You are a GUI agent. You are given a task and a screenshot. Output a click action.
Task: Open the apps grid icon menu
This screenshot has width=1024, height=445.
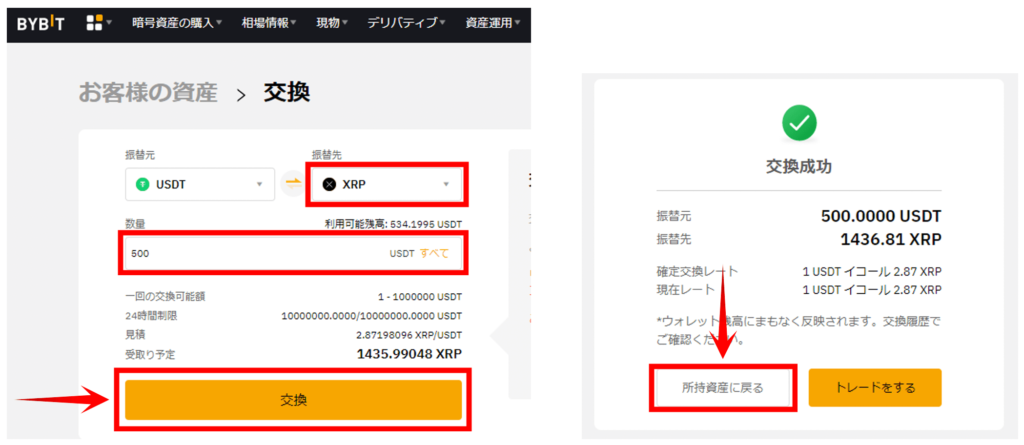[x=94, y=23]
